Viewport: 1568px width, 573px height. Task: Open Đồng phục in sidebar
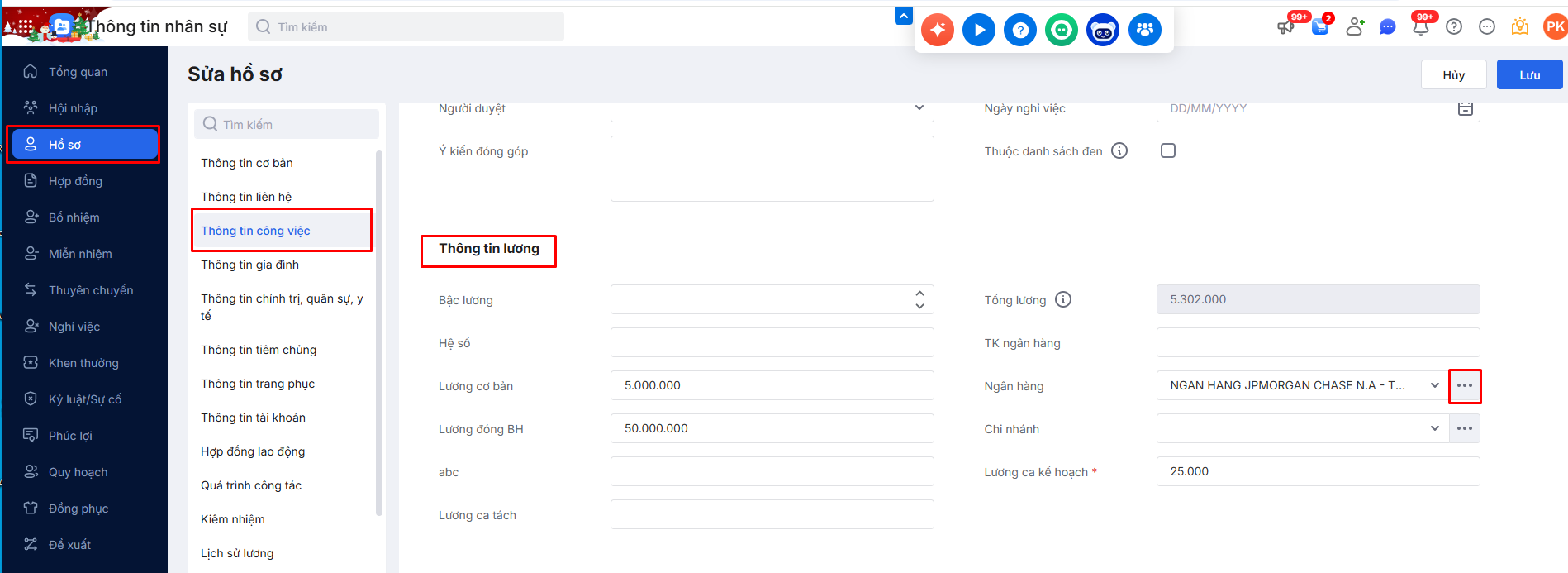[87, 509]
